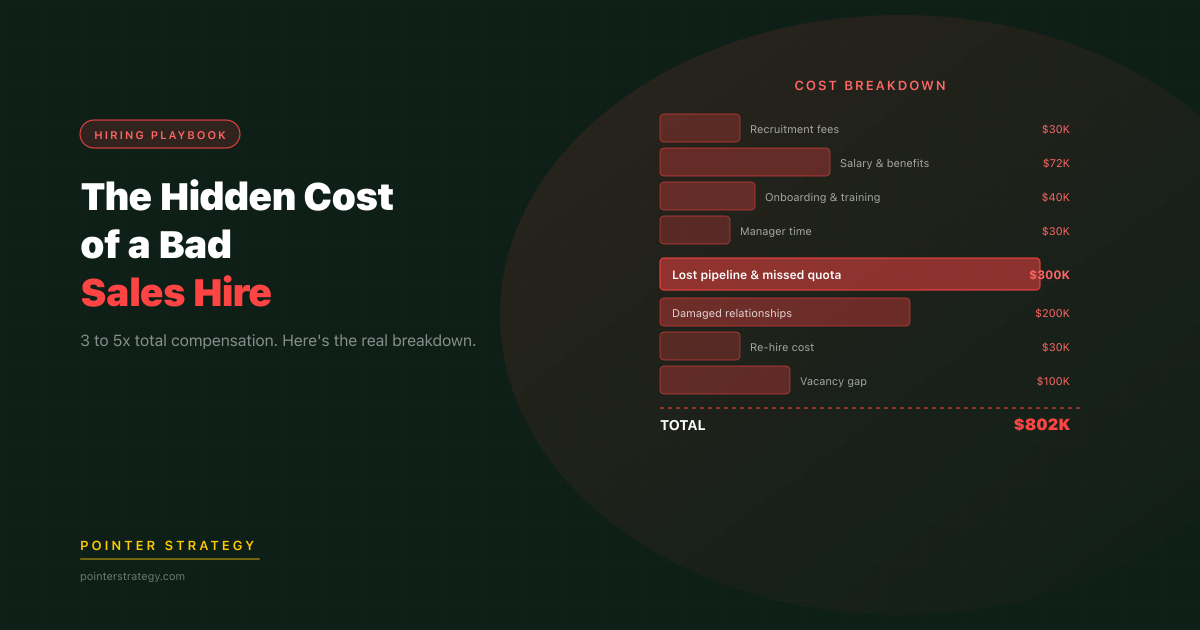The height and width of the screenshot is (630, 1200).
Task: Click the COST BREAKDOWN heading
Action: point(870,86)
